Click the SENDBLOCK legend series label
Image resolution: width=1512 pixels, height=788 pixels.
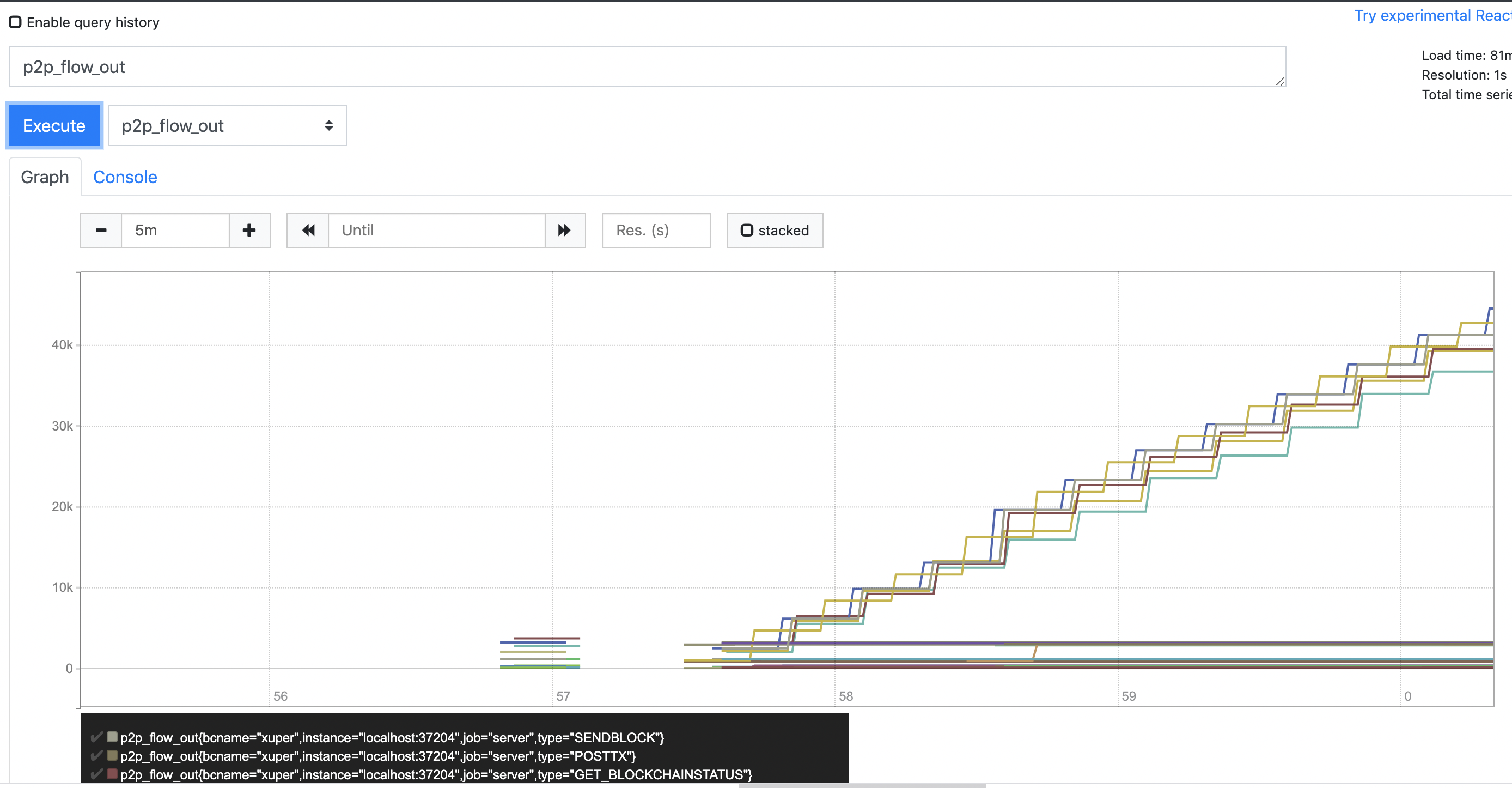click(392, 737)
